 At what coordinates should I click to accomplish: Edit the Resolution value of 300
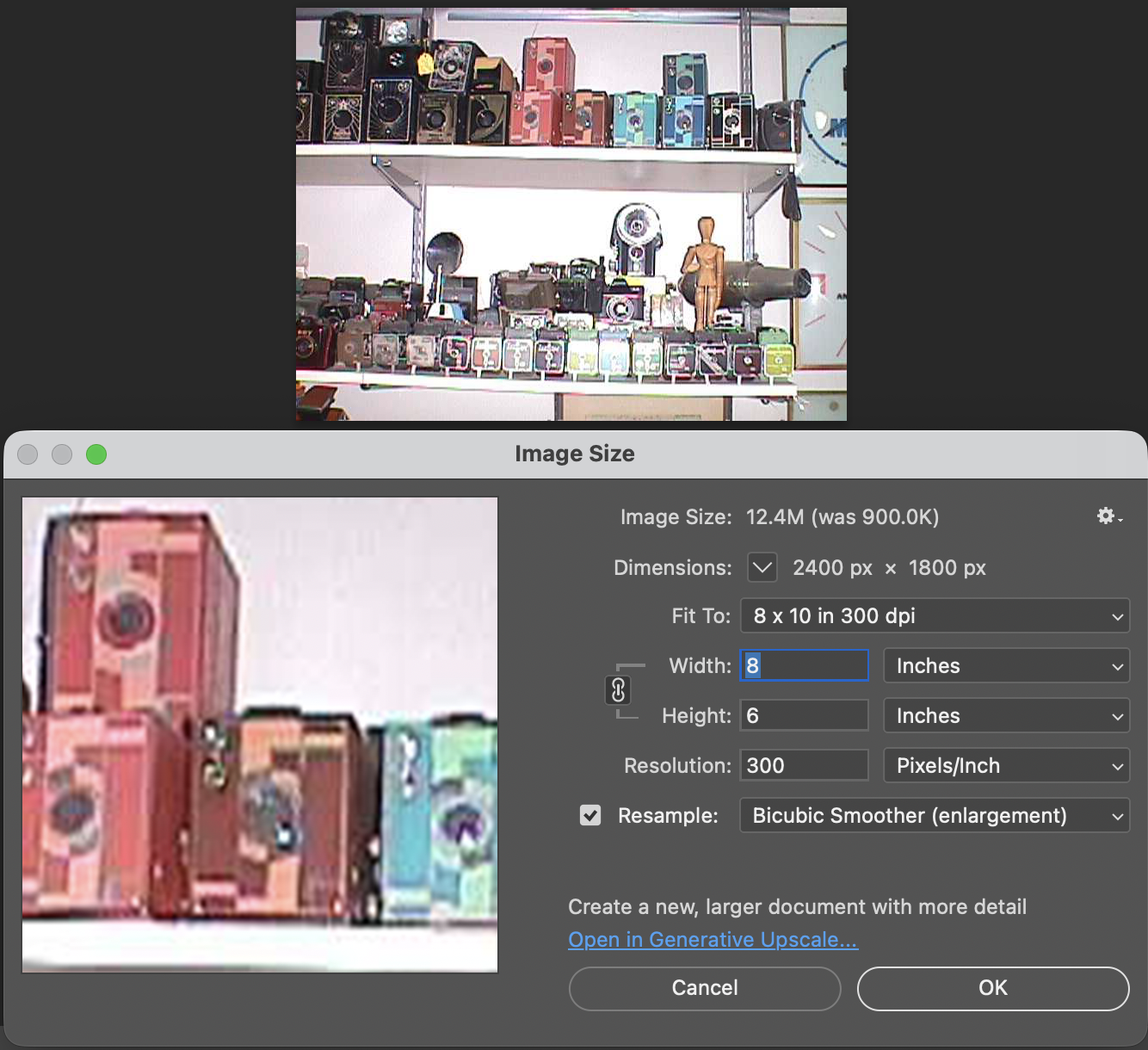click(803, 765)
